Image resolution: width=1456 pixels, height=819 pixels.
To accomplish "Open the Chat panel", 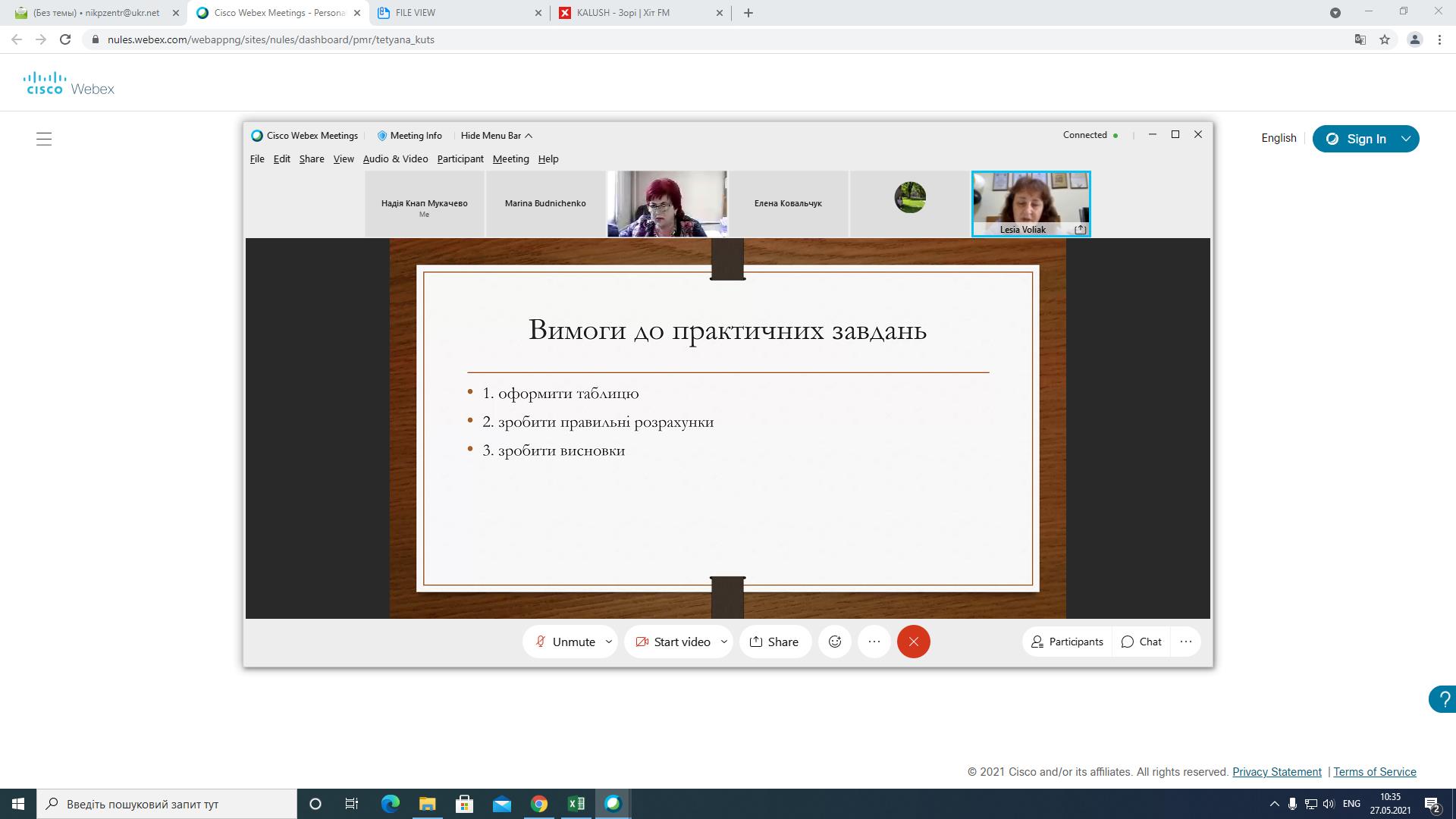I will [1141, 642].
